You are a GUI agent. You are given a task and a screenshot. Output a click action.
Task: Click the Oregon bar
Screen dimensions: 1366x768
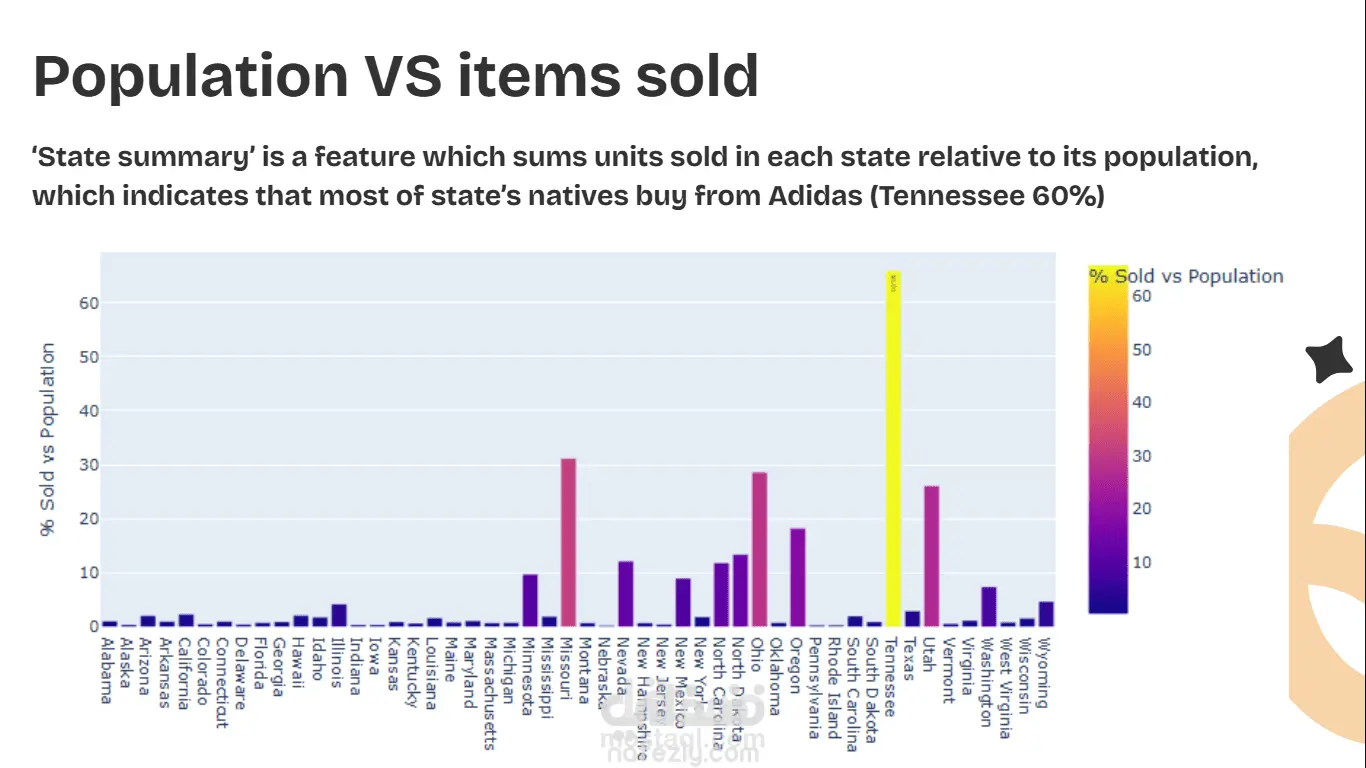click(798, 577)
